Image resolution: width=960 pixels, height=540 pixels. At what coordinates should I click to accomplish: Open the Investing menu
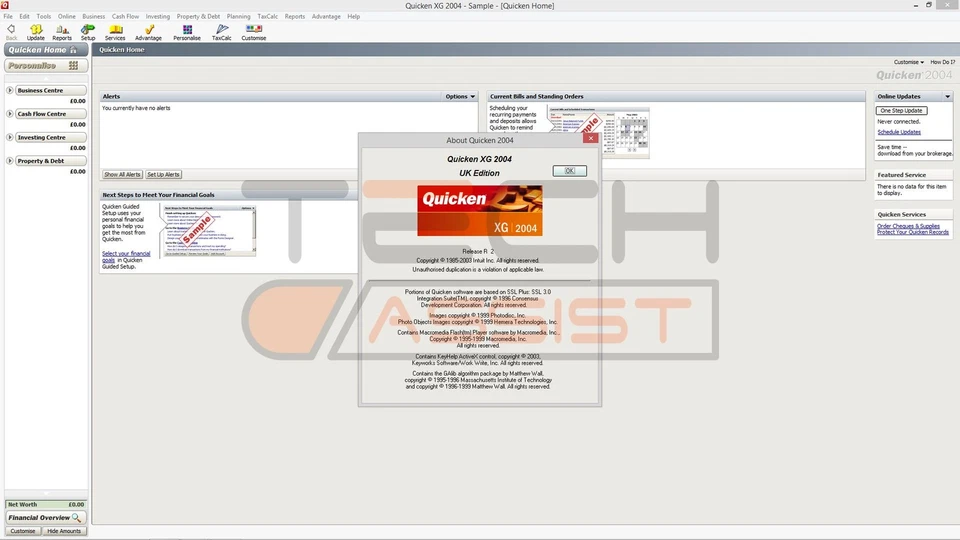click(x=157, y=17)
